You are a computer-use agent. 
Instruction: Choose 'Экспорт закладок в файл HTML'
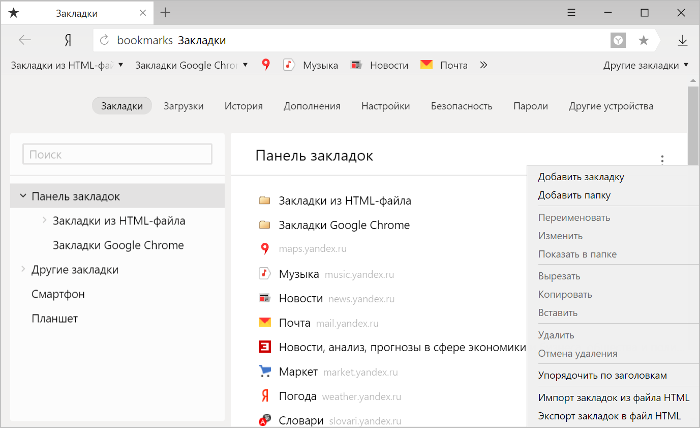point(613,414)
